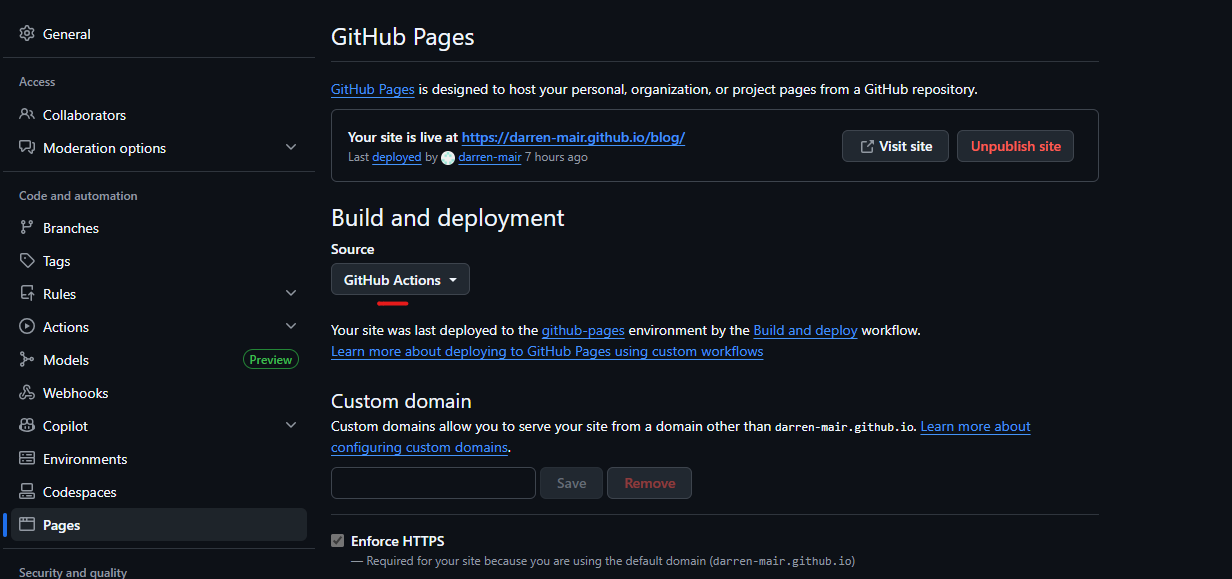The height and width of the screenshot is (579, 1232).
Task: Click the Environments server icon
Action: 27,459
